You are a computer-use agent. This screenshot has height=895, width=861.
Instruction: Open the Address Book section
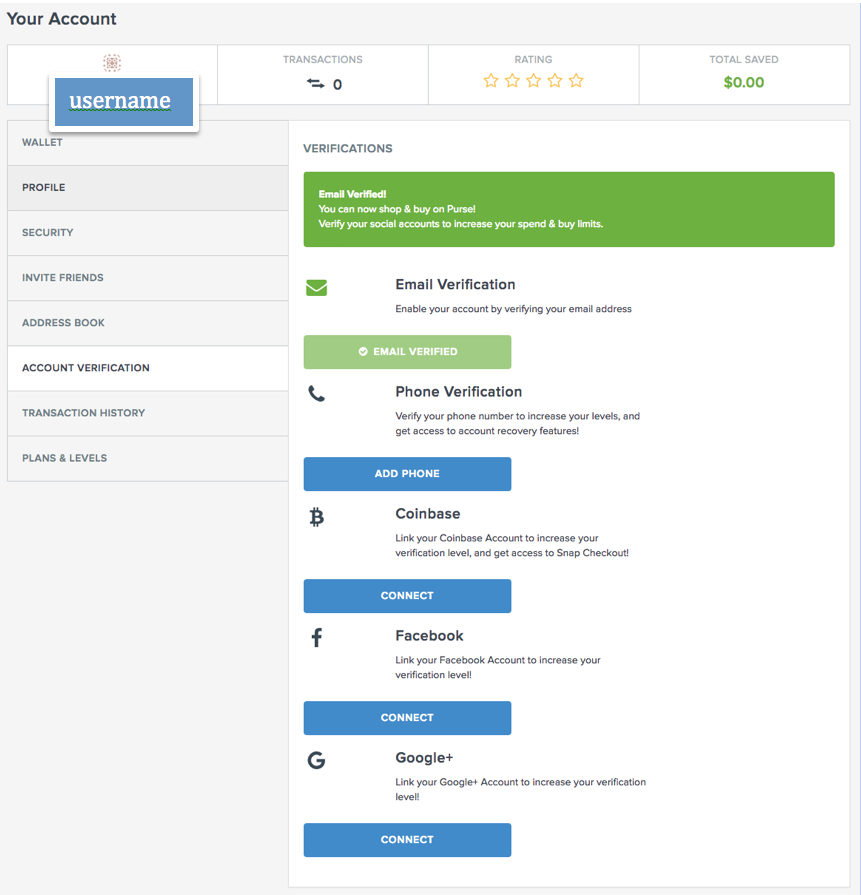147,323
